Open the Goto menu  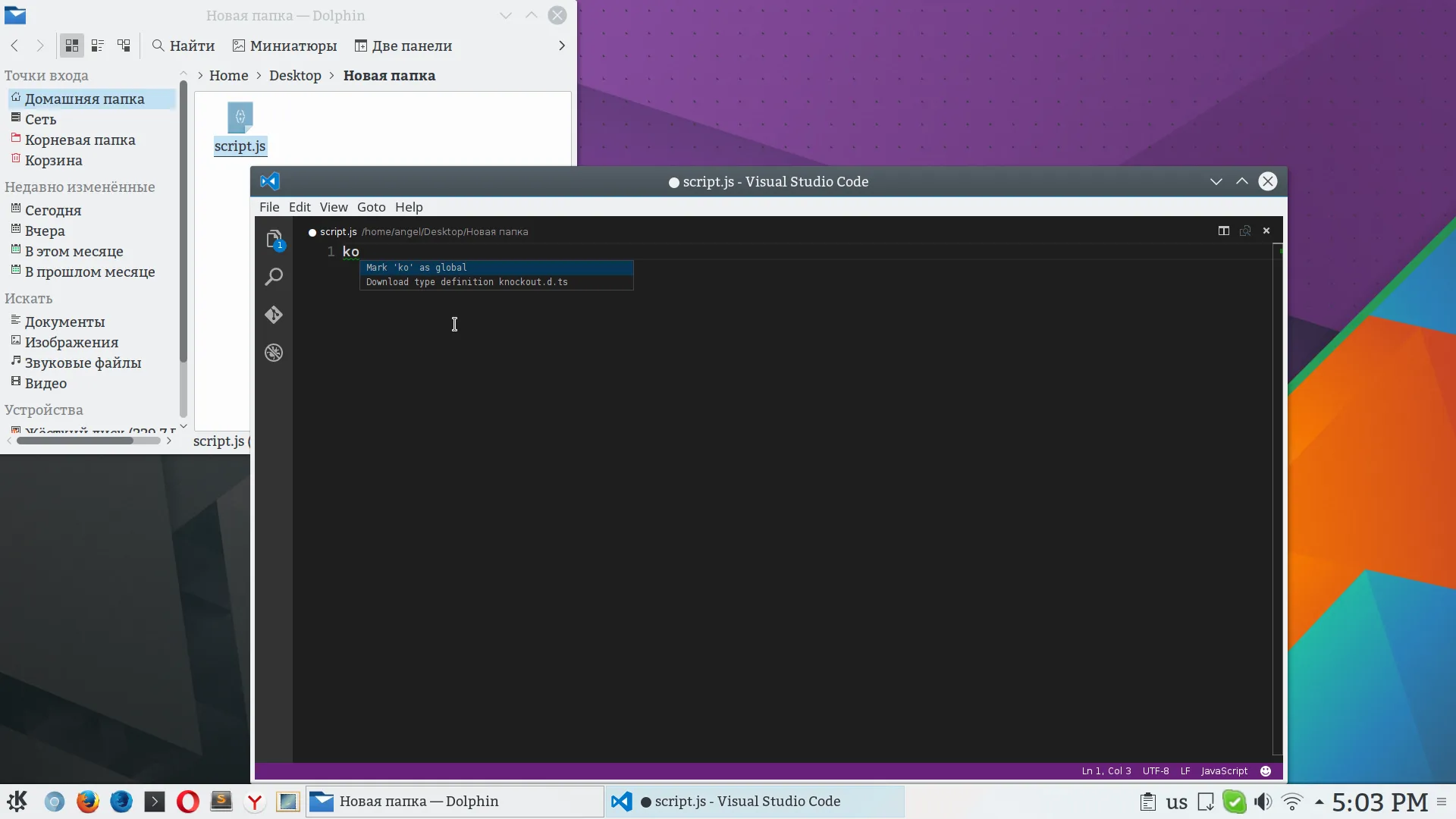(371, 207)
